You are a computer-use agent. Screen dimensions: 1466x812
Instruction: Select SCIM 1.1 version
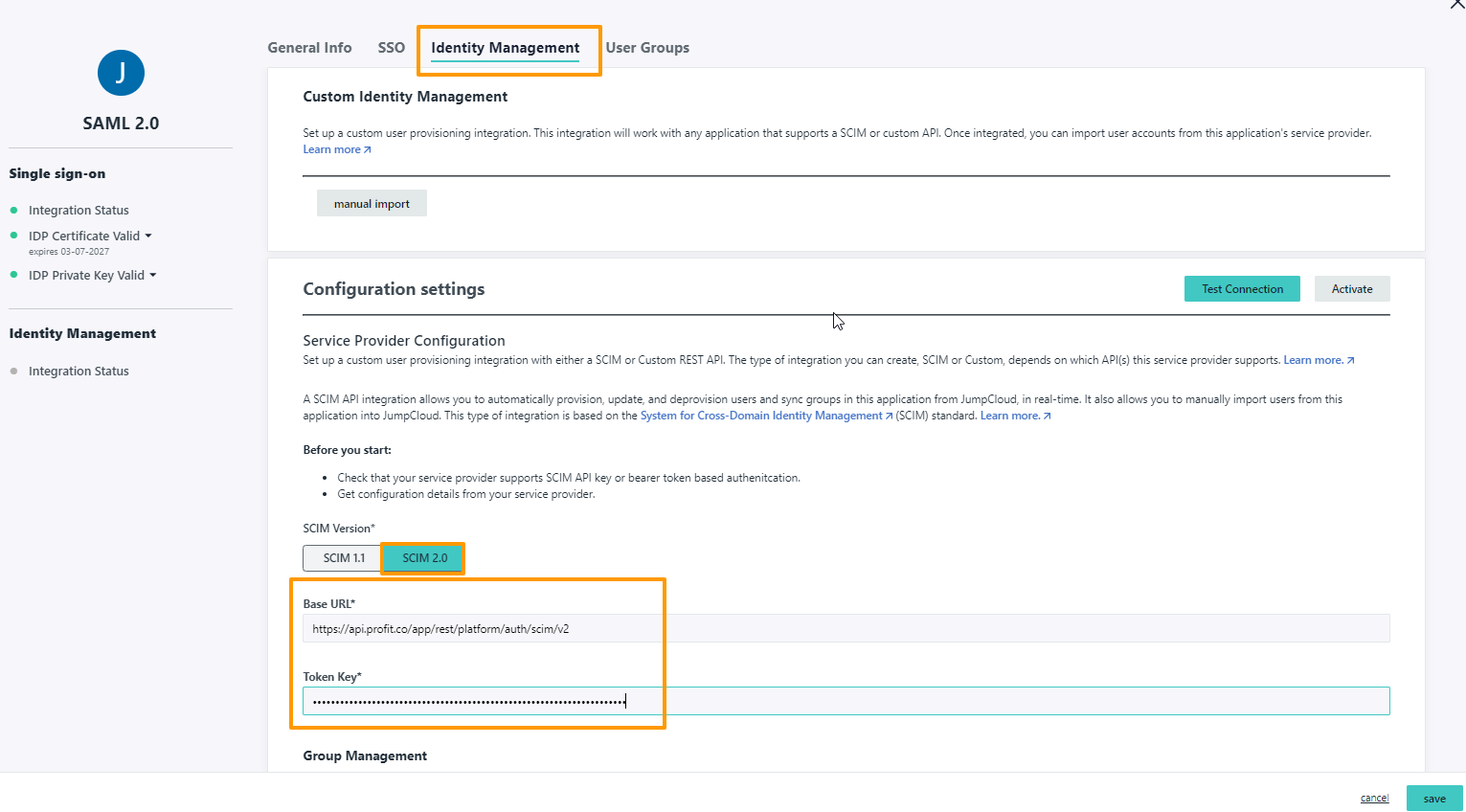tap(344, 558)
